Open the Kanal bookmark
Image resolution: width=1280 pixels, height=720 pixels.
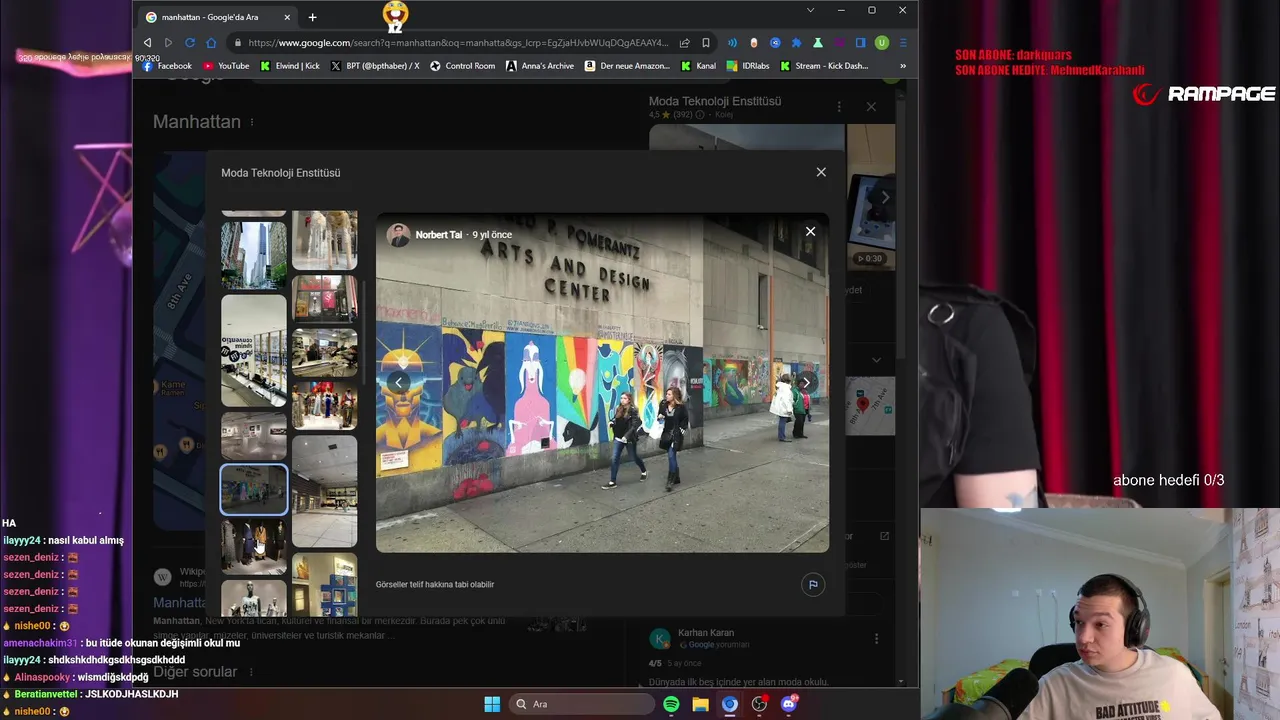698,66
